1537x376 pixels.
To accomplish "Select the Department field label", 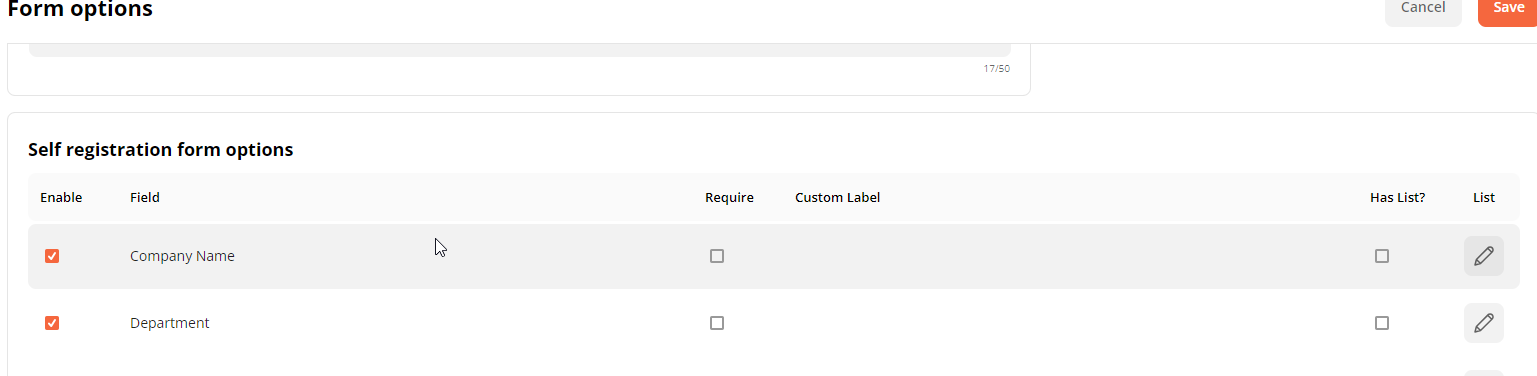I will [x=170, y=323].
